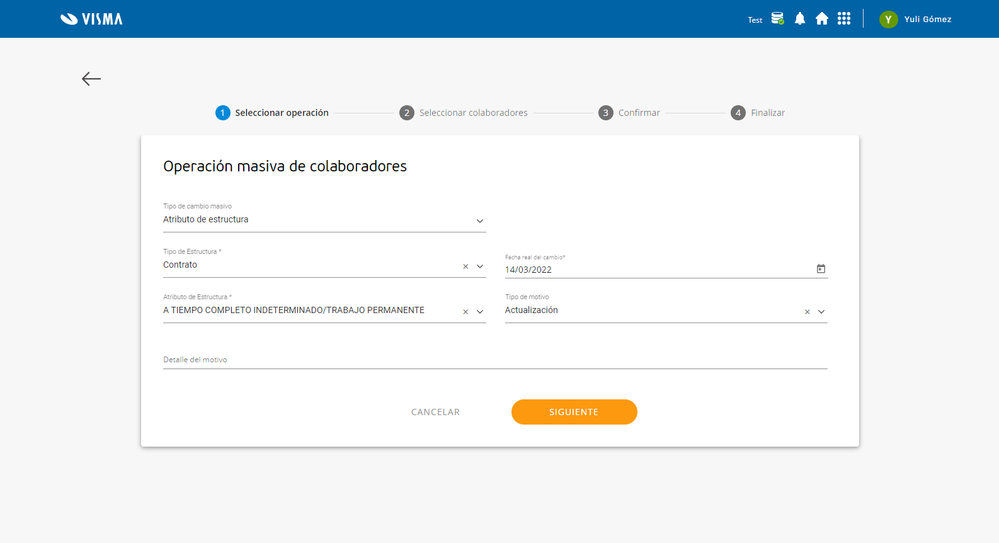Clear the Atributo de Estructura selection
The height and width of the screenshot is (543, 999).
click(465, 312)
